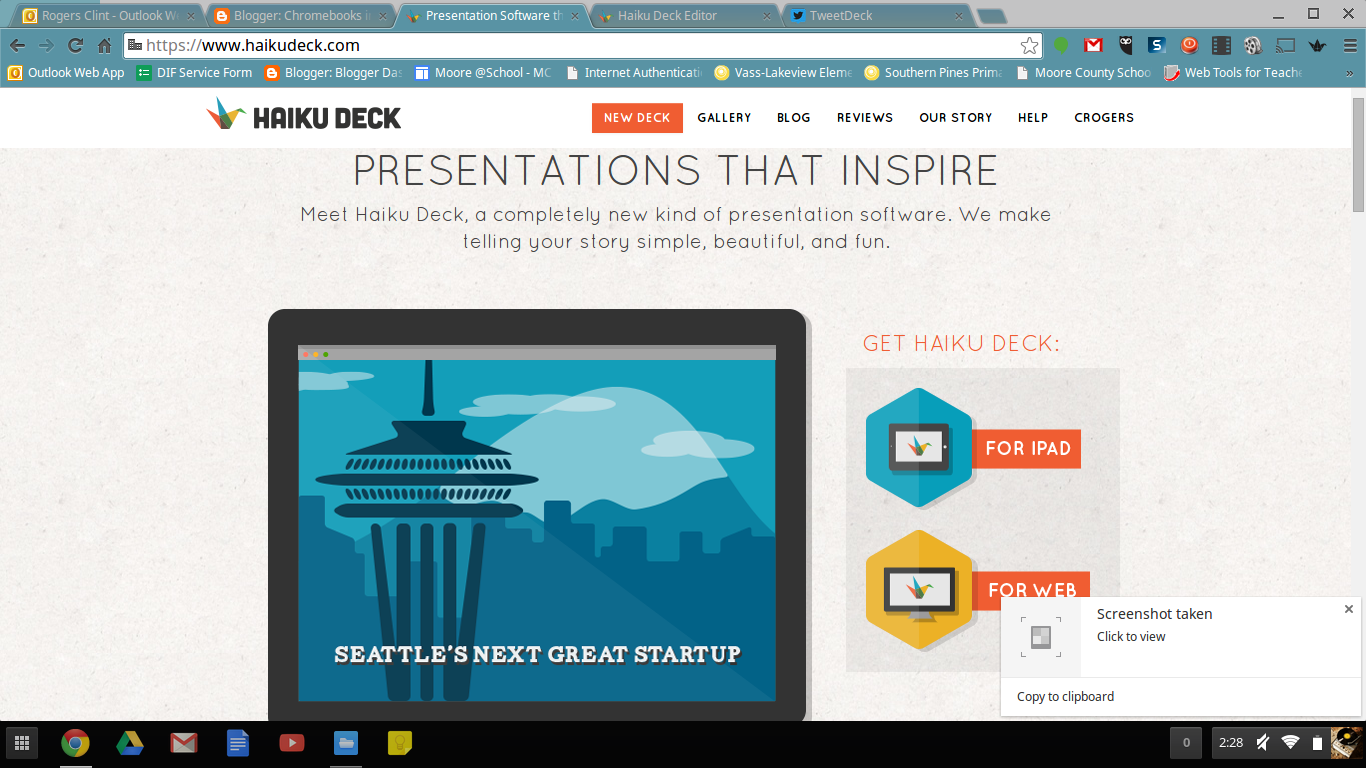
Task: Open the HELP menu item
Action: click(1033, 118)
